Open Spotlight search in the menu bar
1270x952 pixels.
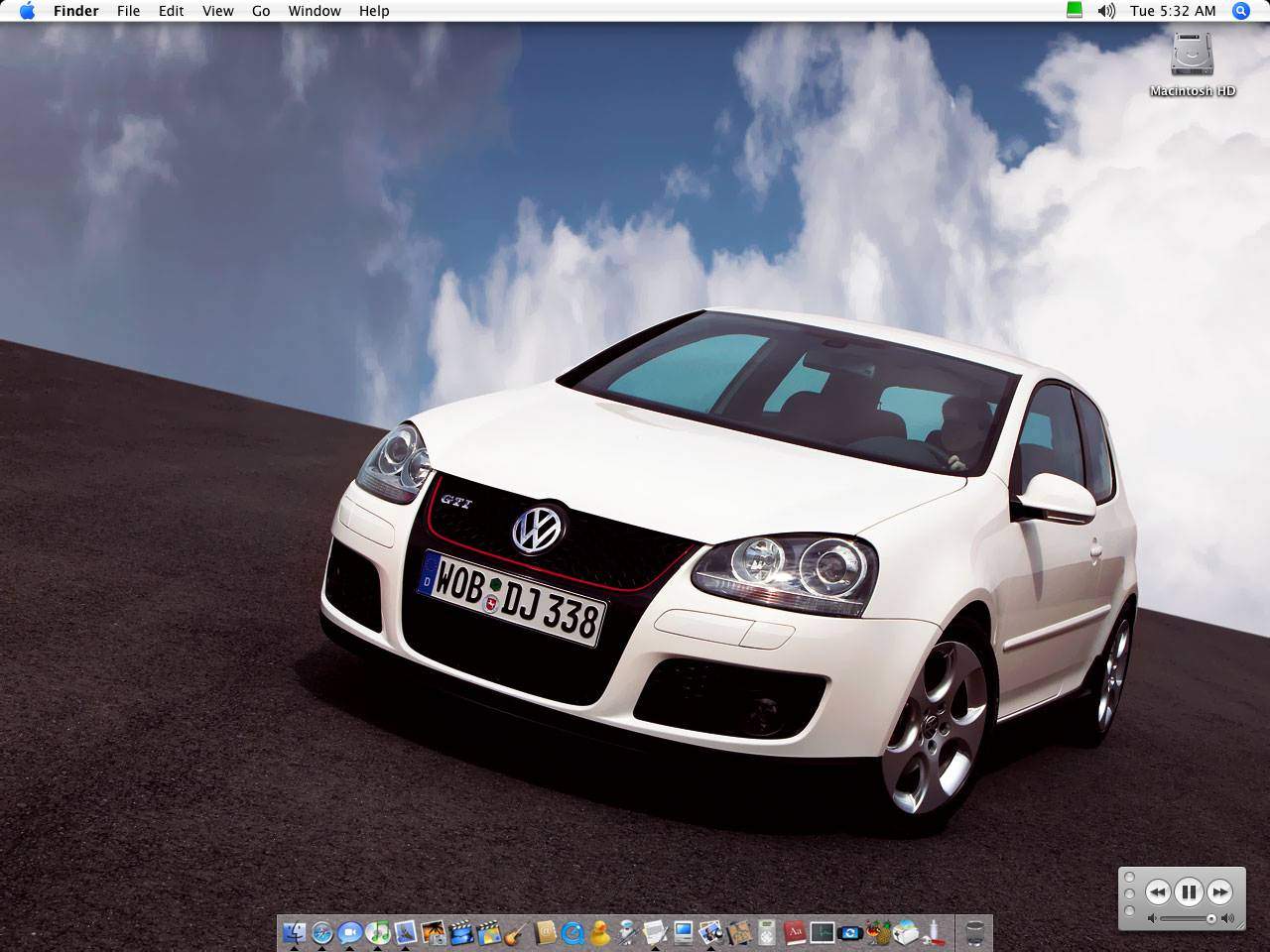pos(1240,11)
